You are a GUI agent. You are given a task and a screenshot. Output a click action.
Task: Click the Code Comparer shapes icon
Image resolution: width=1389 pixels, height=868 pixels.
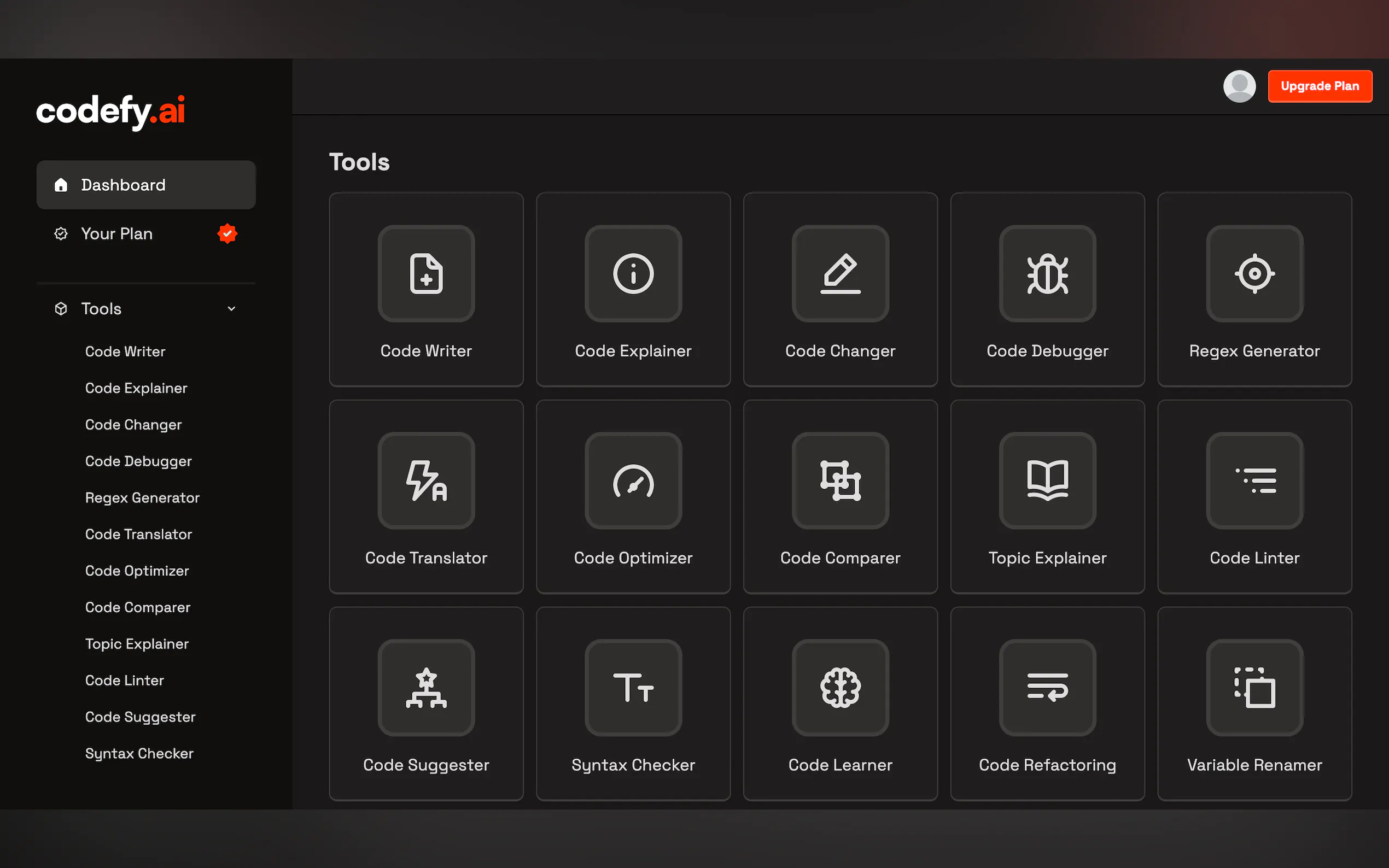[840, 480]
